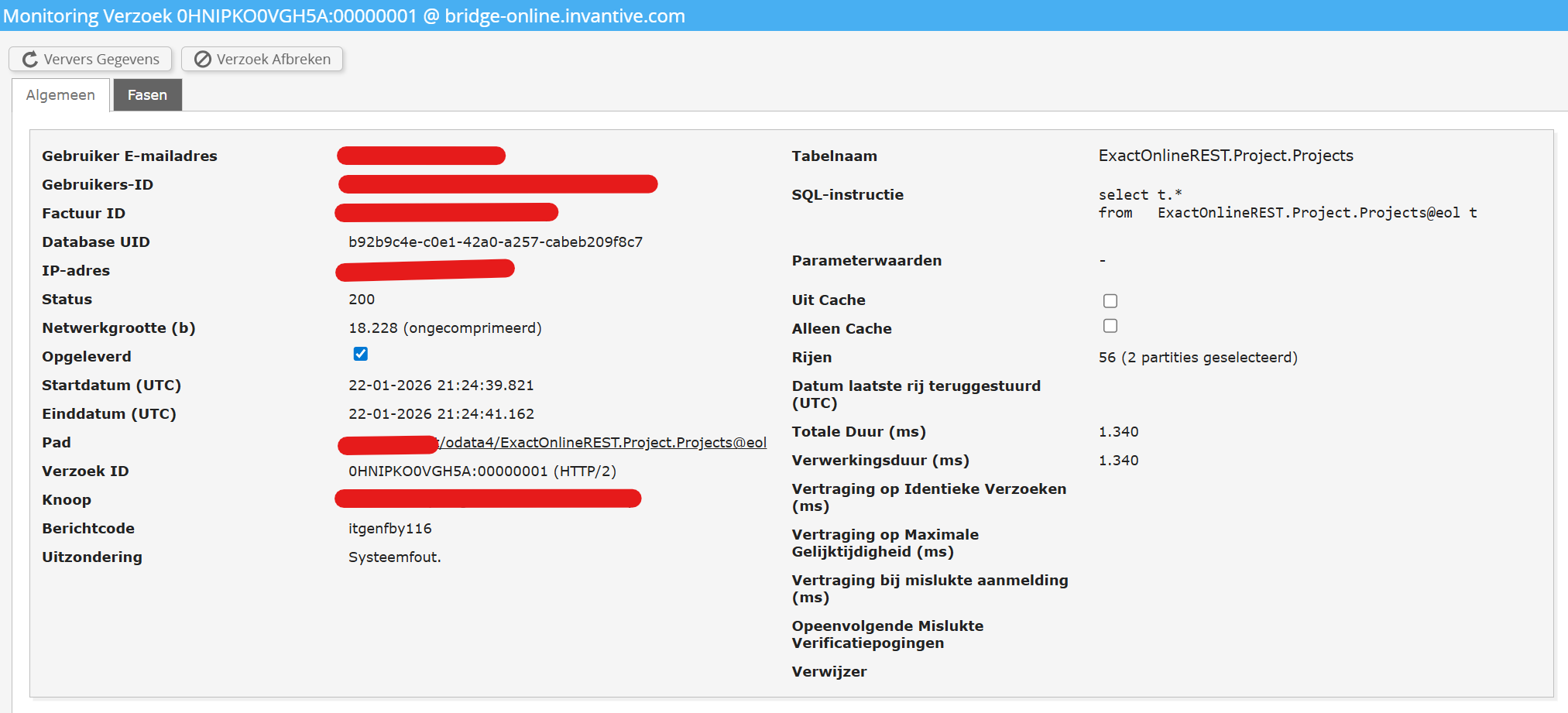Switch to the Fasen tab
The width and height of the screenshot is (1568, 713).
pos(147,95)
